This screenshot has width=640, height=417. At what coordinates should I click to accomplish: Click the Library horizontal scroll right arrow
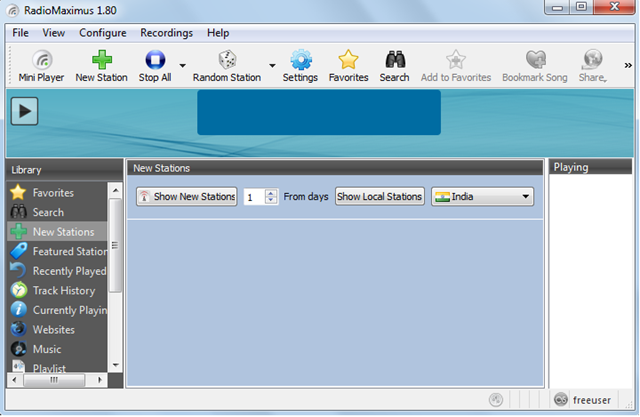100,380
